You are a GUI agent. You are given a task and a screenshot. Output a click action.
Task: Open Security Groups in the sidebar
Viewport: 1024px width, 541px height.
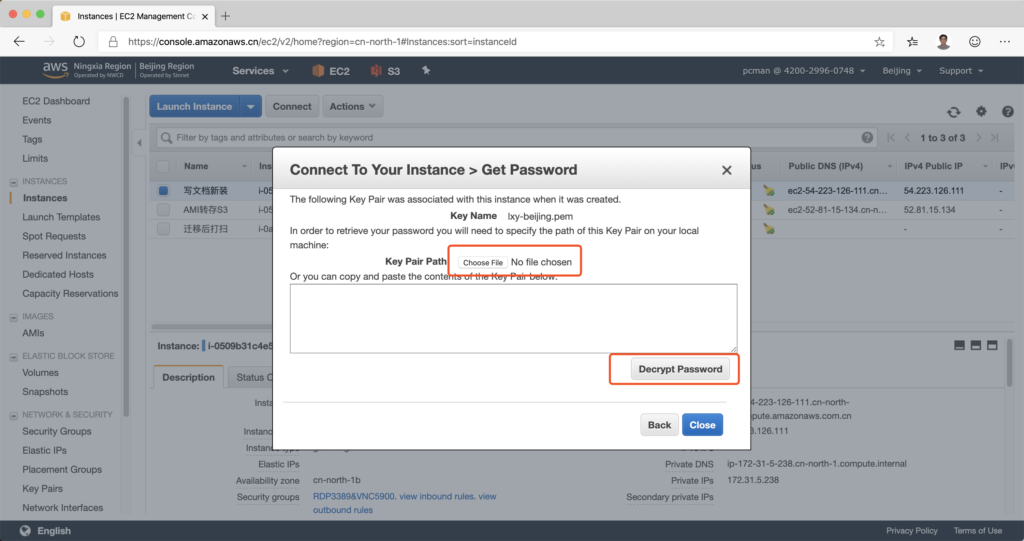56,431
